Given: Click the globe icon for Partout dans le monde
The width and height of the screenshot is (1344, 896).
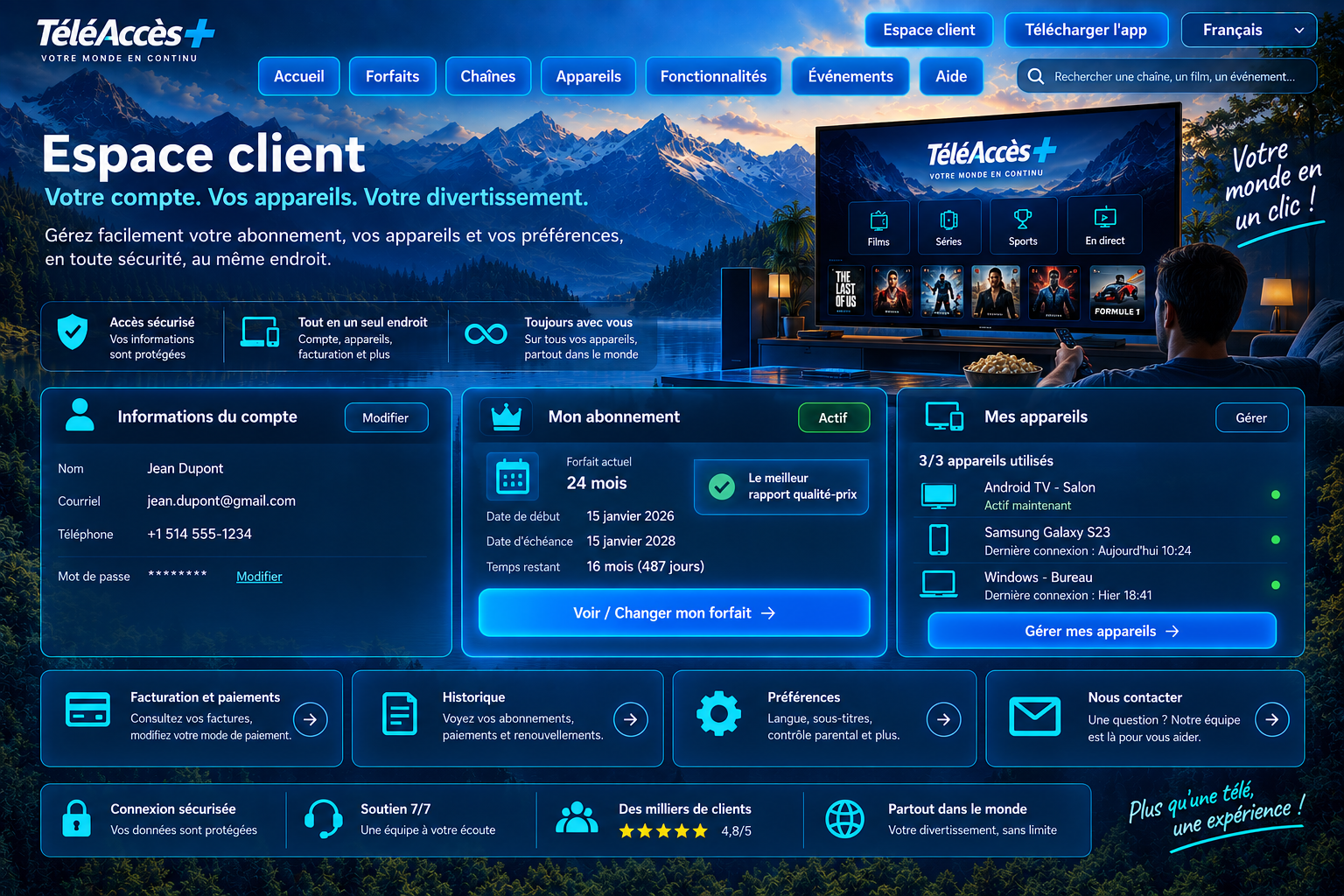Looking at the screenshot, I should [845, 819].
